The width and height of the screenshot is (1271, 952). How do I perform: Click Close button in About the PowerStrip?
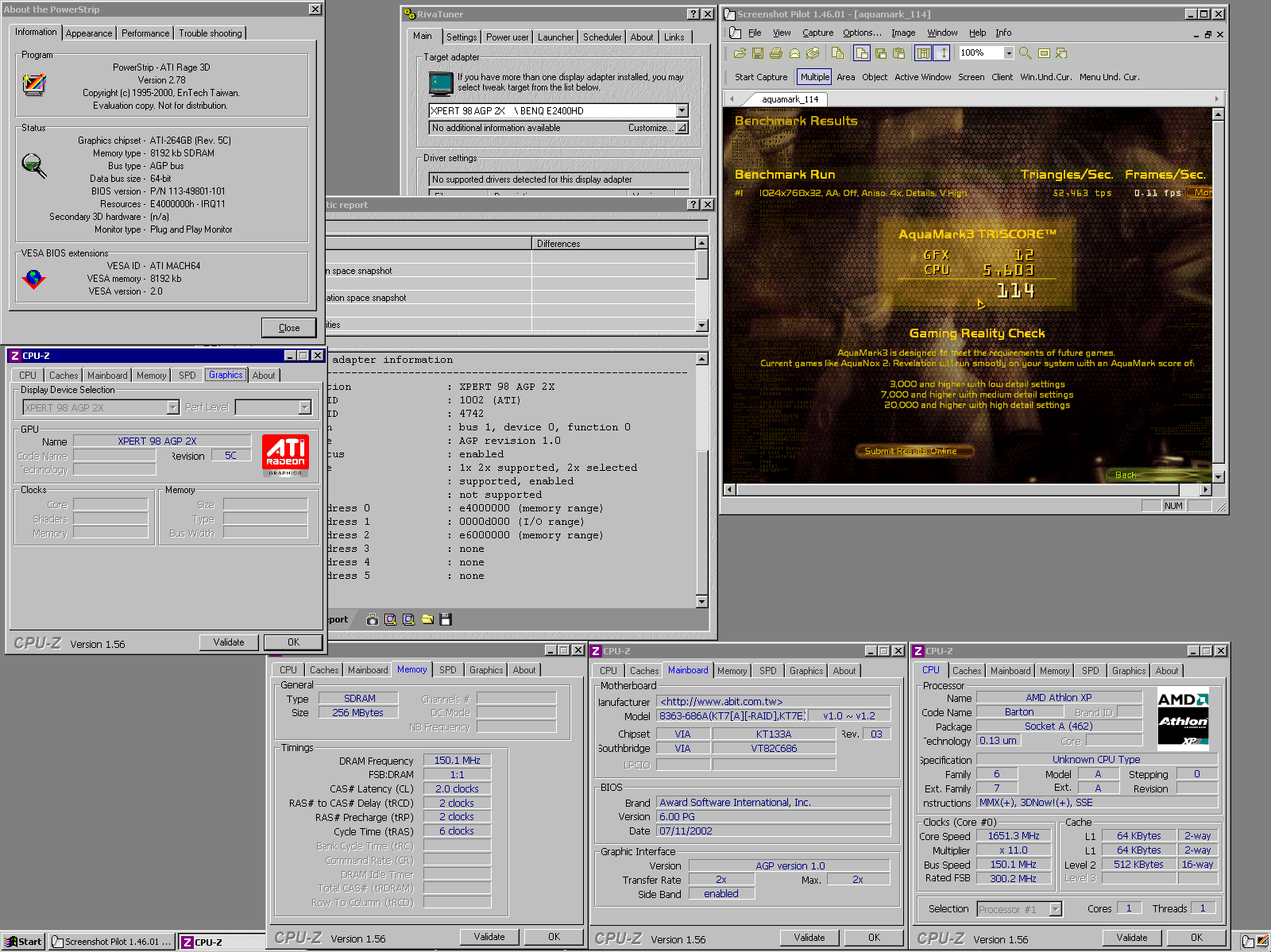click(289, 328)
